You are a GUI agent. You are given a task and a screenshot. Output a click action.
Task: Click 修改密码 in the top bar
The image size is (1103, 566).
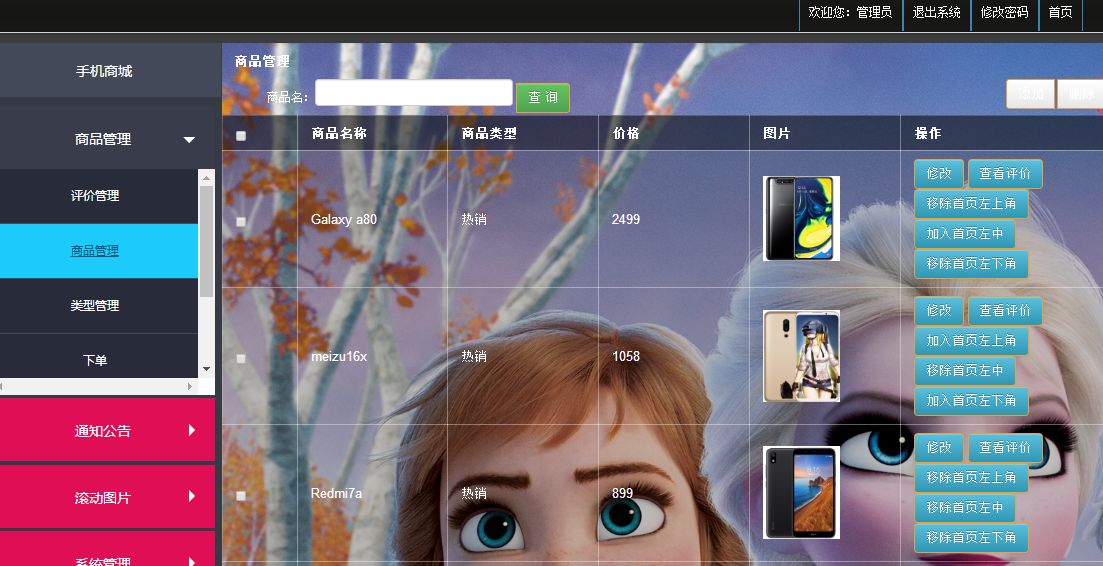click(1005, 12)
